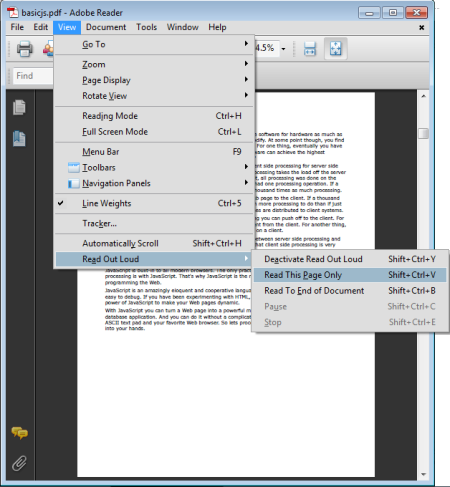The width and height of the screenshot is (450, 487).
Task: Click the Find input field
Action: 33,76
